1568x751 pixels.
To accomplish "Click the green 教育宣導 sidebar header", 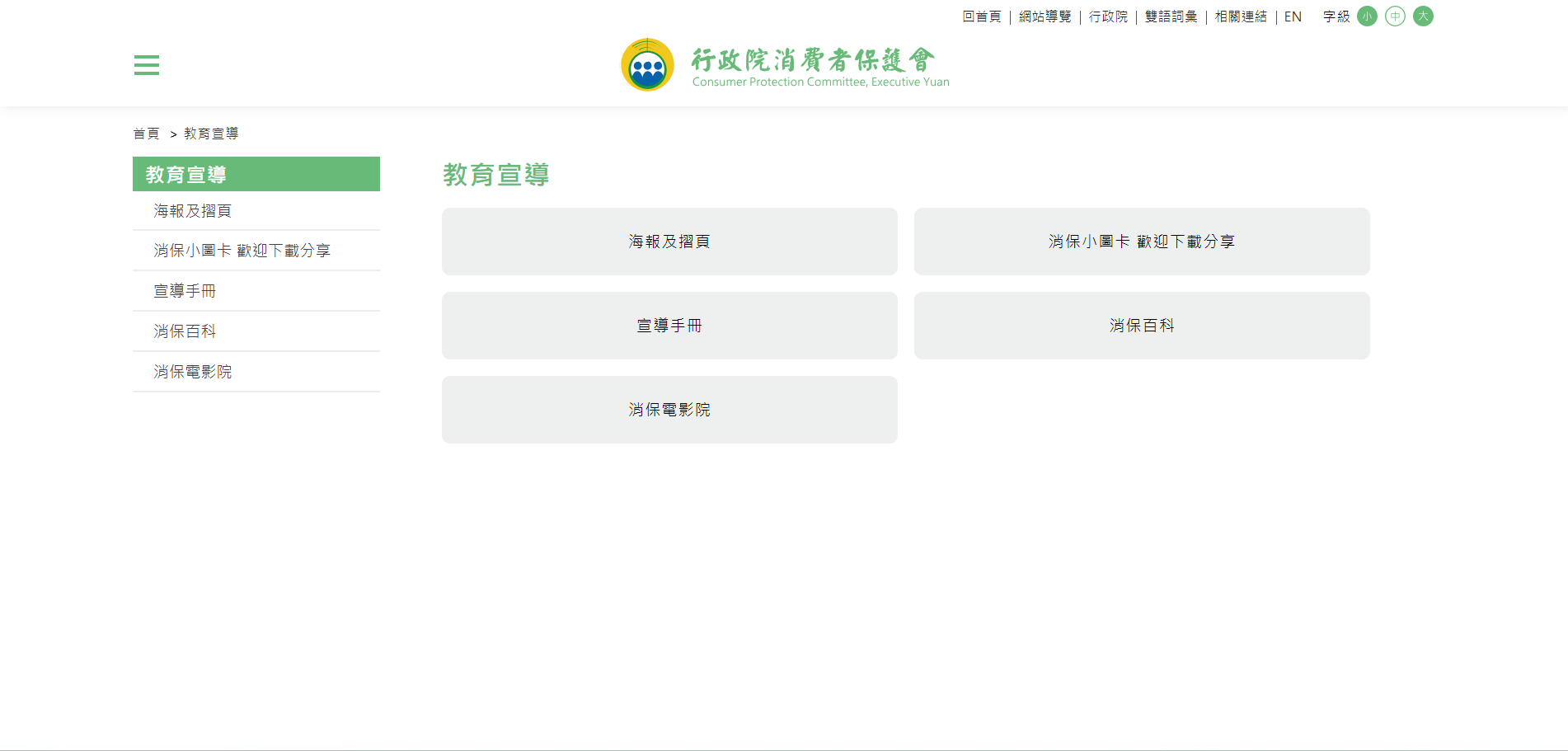I will 256,174.
